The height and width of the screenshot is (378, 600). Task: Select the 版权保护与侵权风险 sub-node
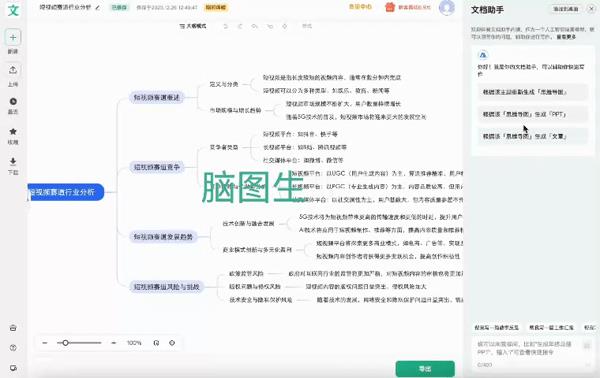click(255, 287)
